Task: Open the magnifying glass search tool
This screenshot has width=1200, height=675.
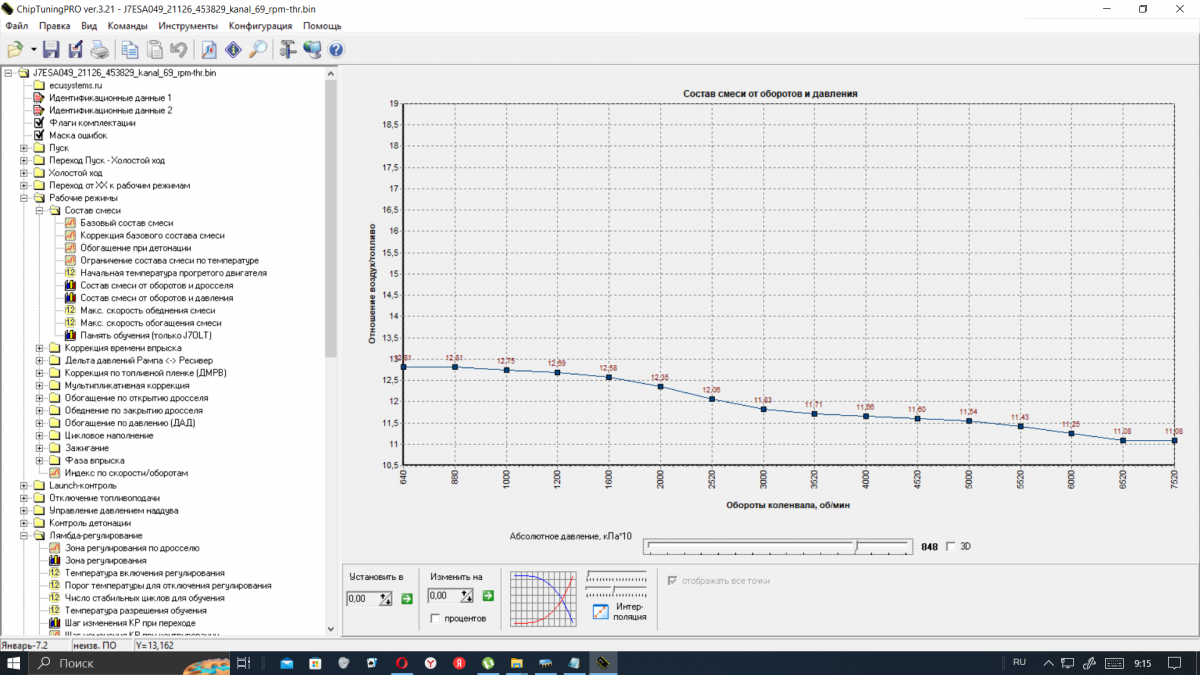Action: click(x=257, y=49)
